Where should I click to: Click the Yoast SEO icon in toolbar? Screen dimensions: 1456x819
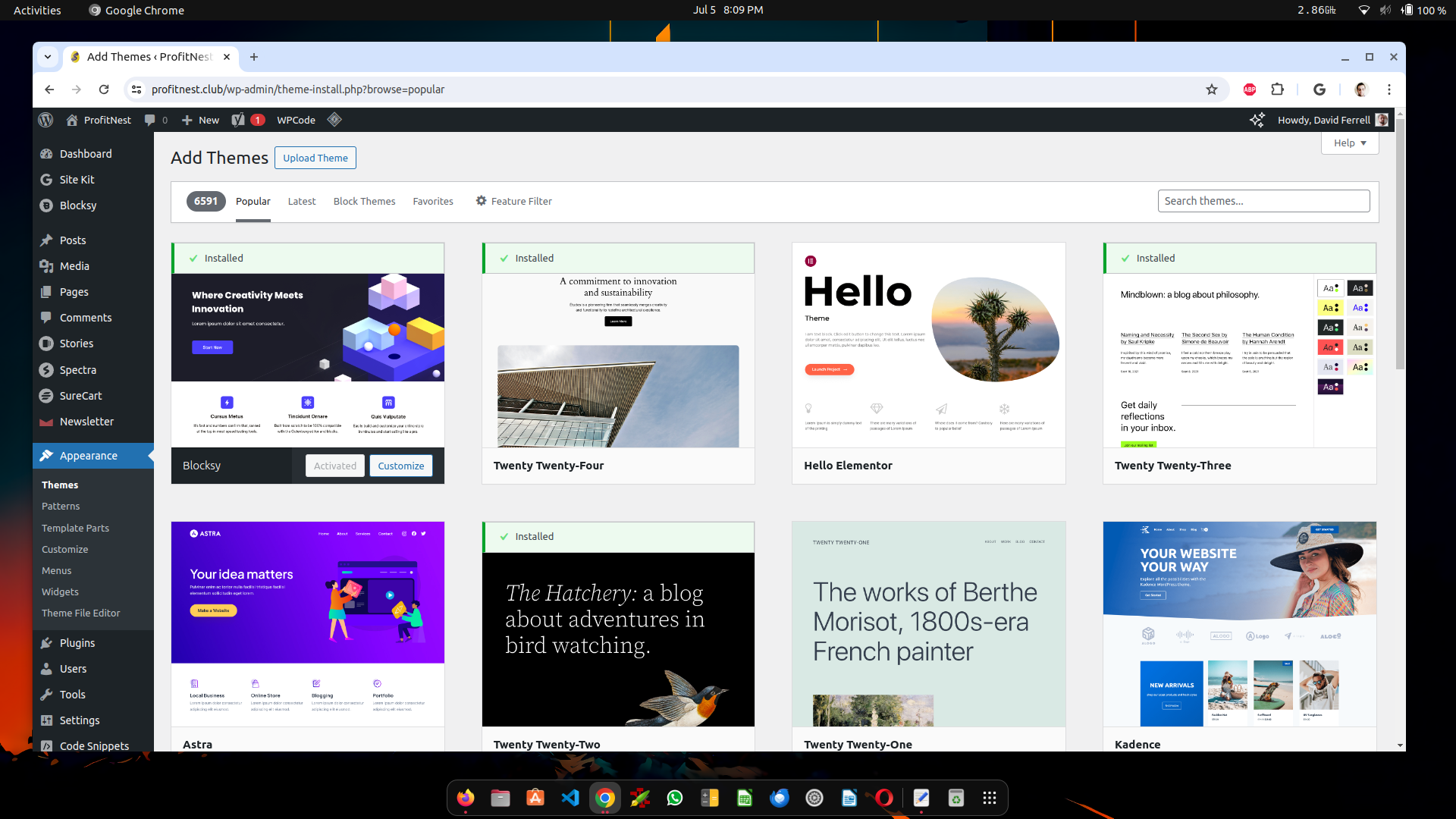click(x=240, y=119)
